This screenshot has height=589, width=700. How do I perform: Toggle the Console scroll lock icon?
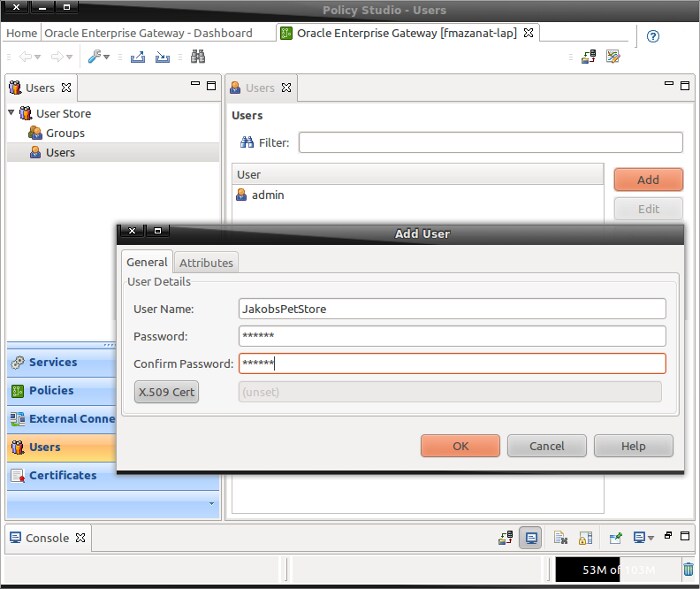(585, 538)
